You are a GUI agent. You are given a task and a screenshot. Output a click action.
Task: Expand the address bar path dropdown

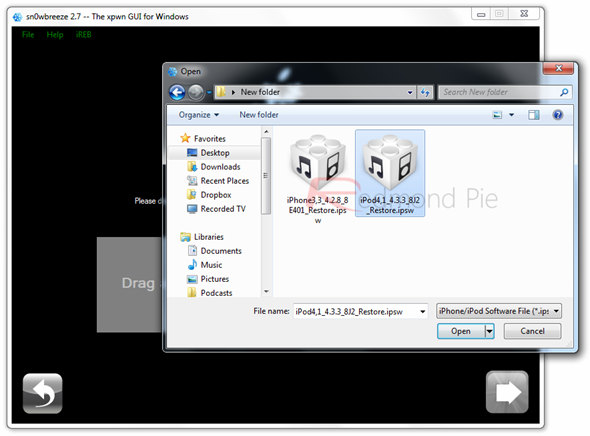click(x=410, y=92)
